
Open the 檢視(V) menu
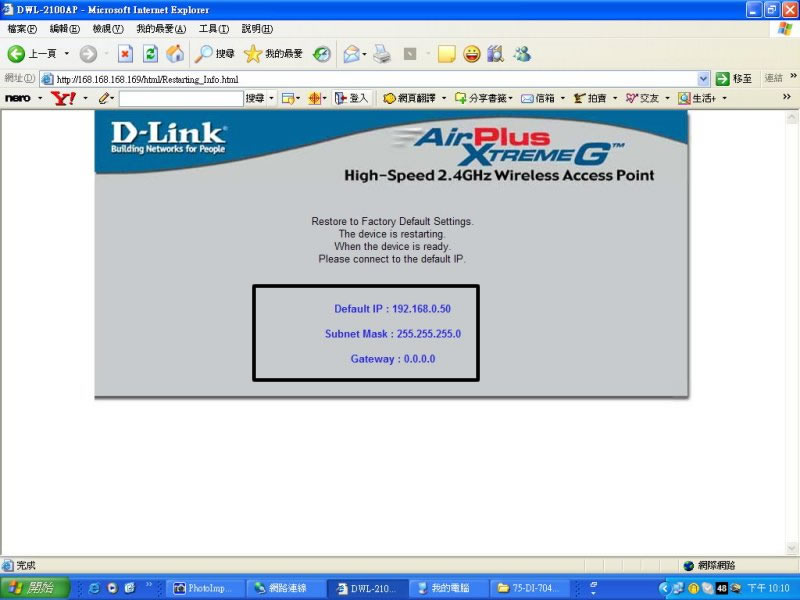click(108, 29)
